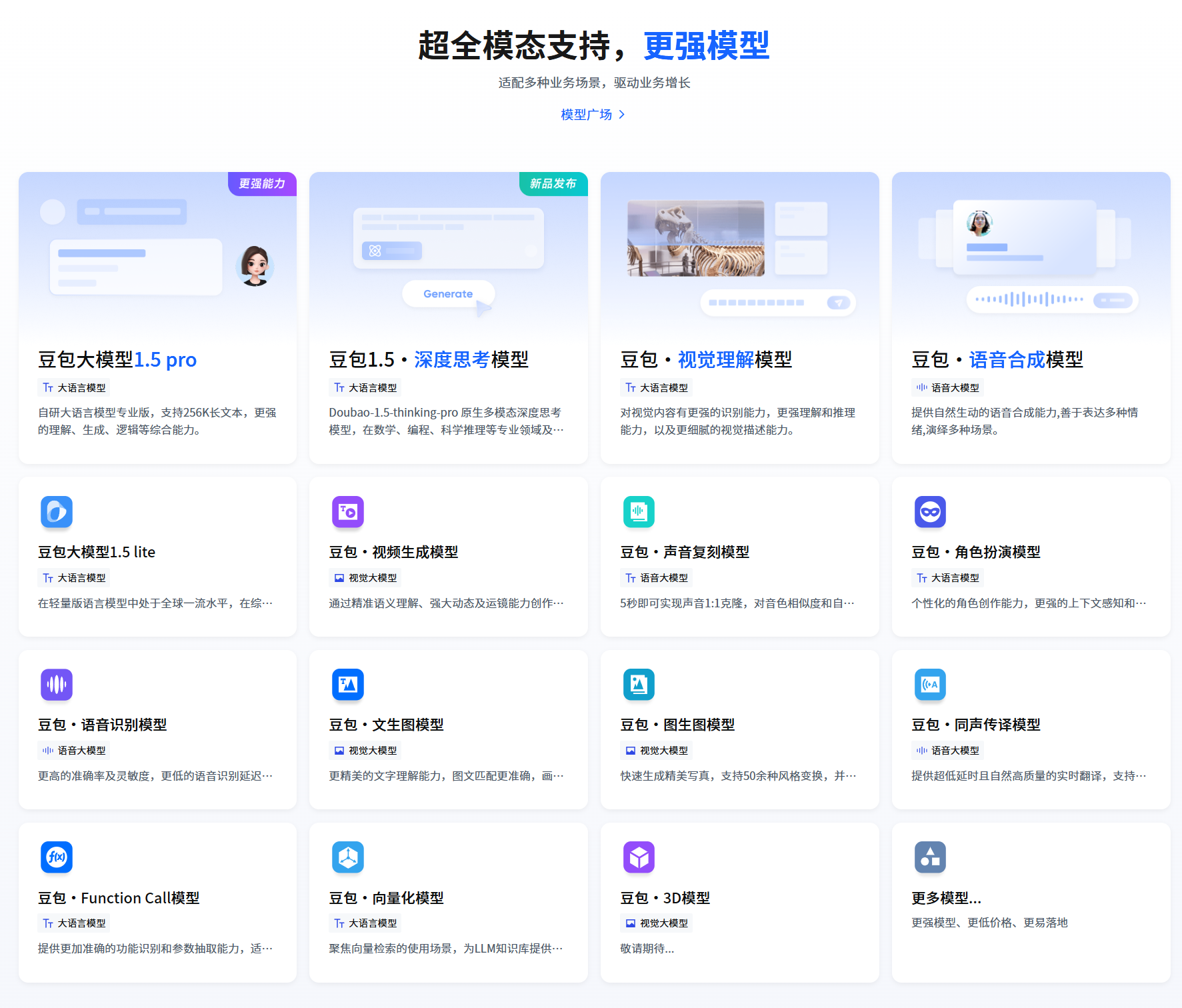Select the 豆包大模型1.5 lite title
This screenshot has height=1008, width=1182.
97,552
